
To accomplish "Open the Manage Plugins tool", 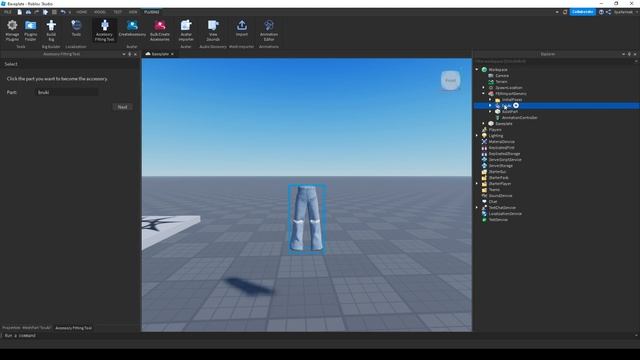I will pyautogui.click(x=12, y=31).
